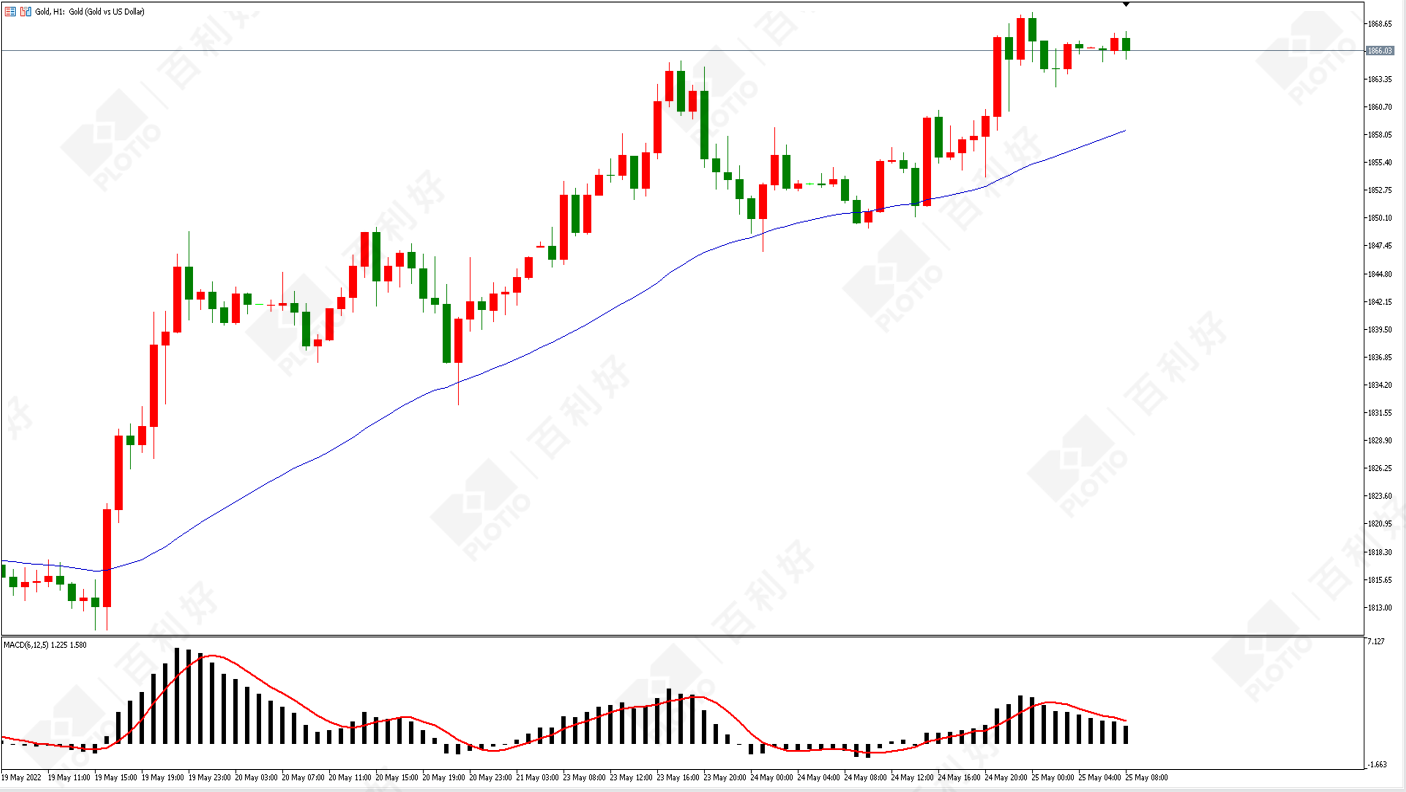
Task: Open the one-click trading panel icon
Action: (11, 11)
